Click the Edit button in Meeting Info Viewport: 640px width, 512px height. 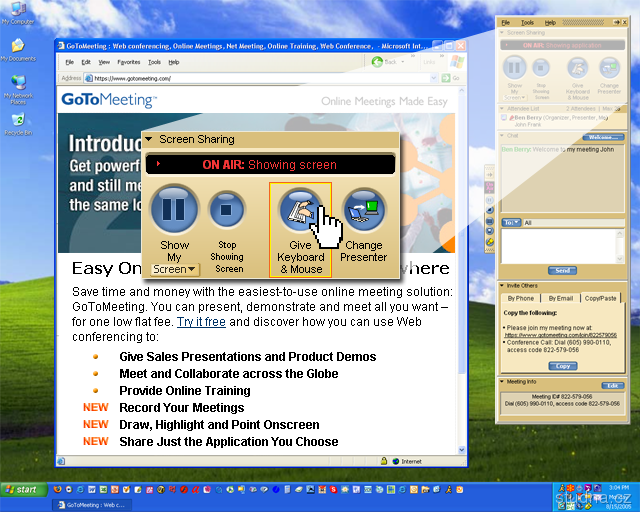point(613,385)
